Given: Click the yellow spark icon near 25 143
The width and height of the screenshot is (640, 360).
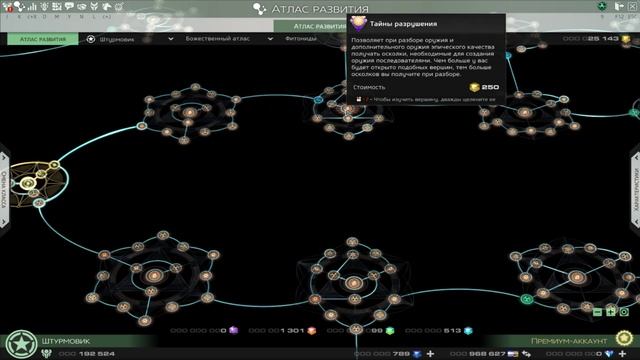Looking at the screenshot, I should [x=625, y=39].
